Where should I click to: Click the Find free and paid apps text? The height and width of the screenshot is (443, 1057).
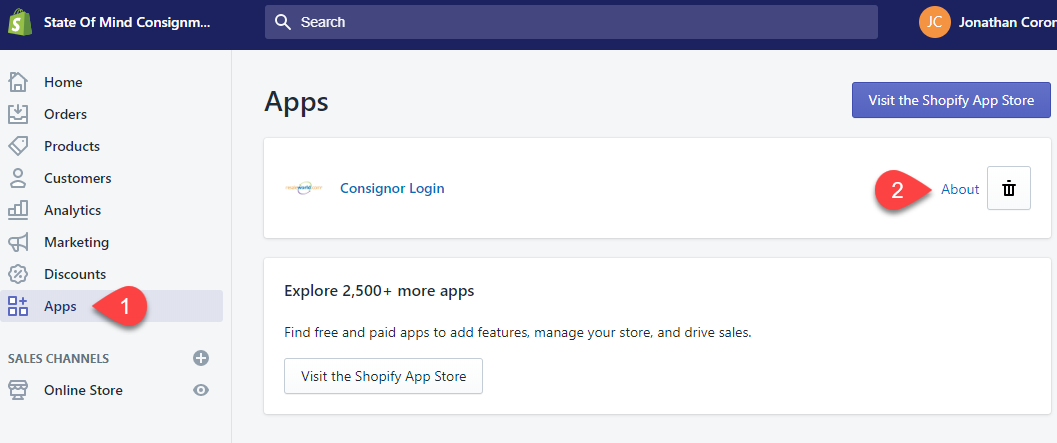pyautogui.click(x=518, y=332)
